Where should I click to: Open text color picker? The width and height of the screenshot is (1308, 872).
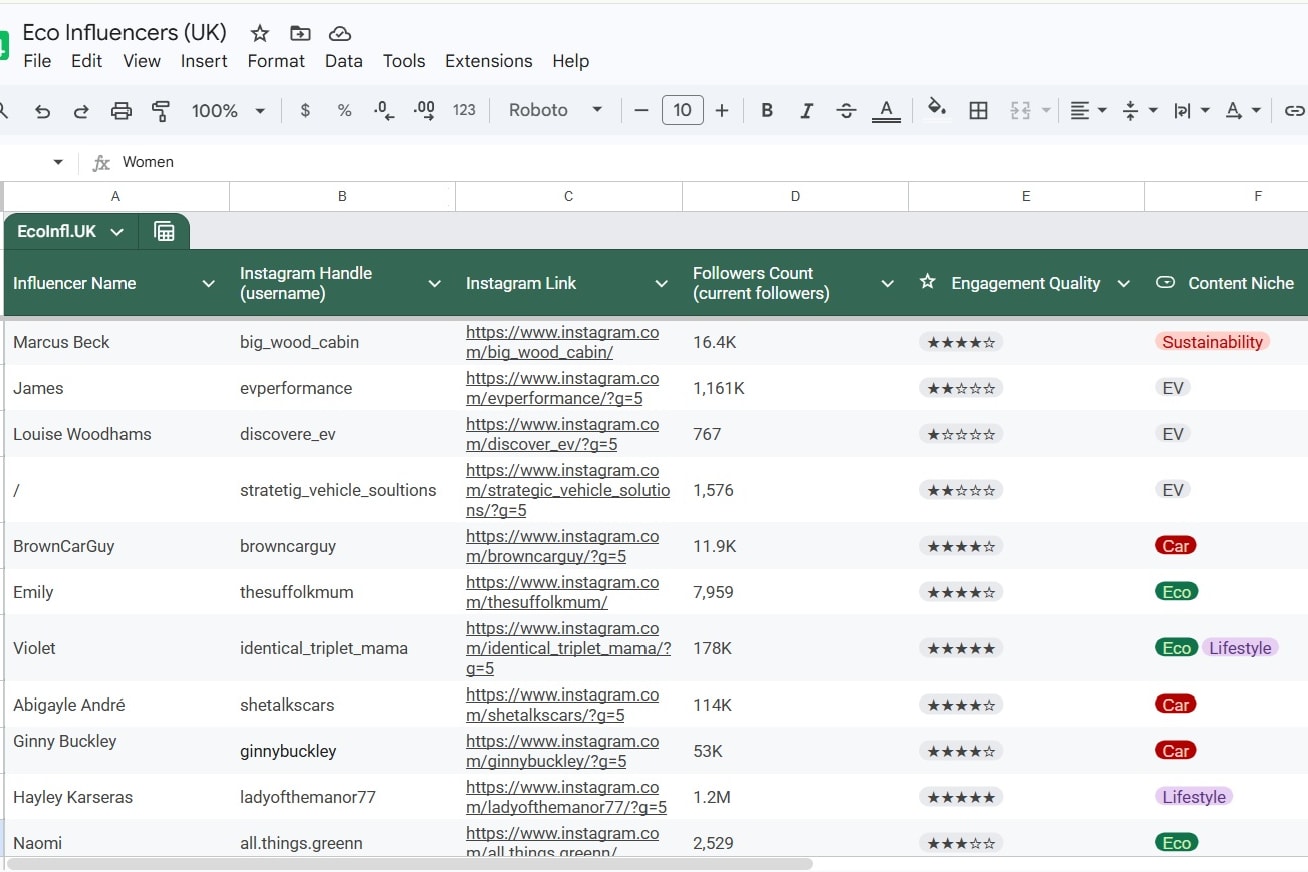(886, 111)
